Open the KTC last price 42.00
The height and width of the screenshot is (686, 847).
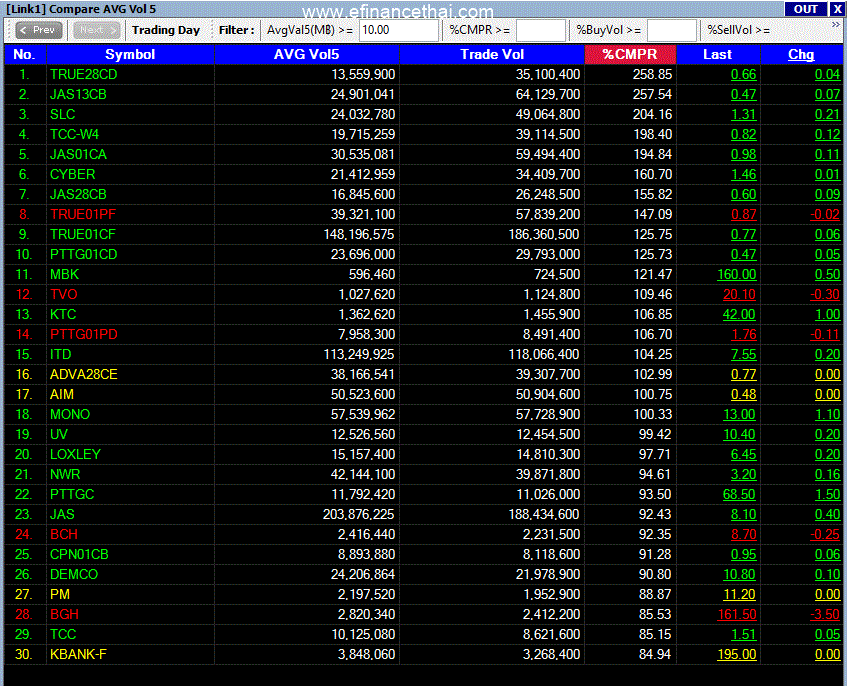740,314
